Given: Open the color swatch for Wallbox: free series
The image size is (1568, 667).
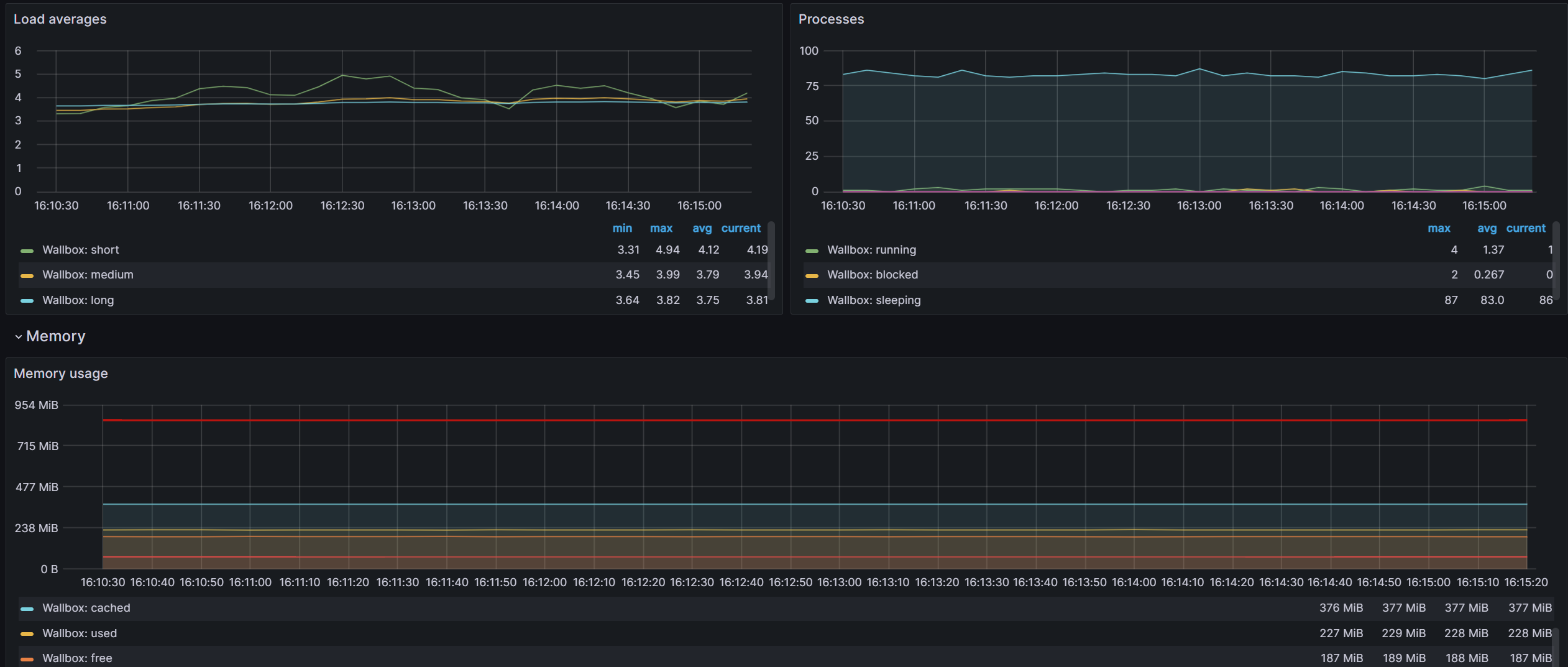Looking at the screenshot, I should 27,658.
